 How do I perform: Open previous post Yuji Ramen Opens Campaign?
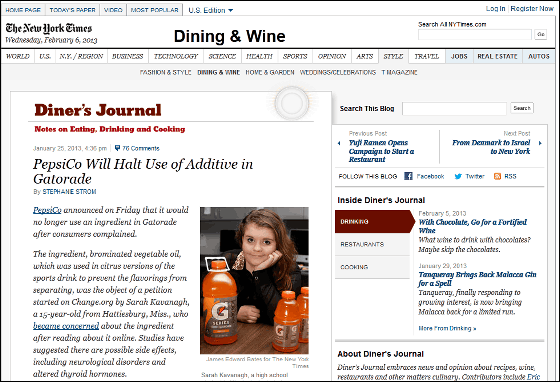tap(381, 151)
